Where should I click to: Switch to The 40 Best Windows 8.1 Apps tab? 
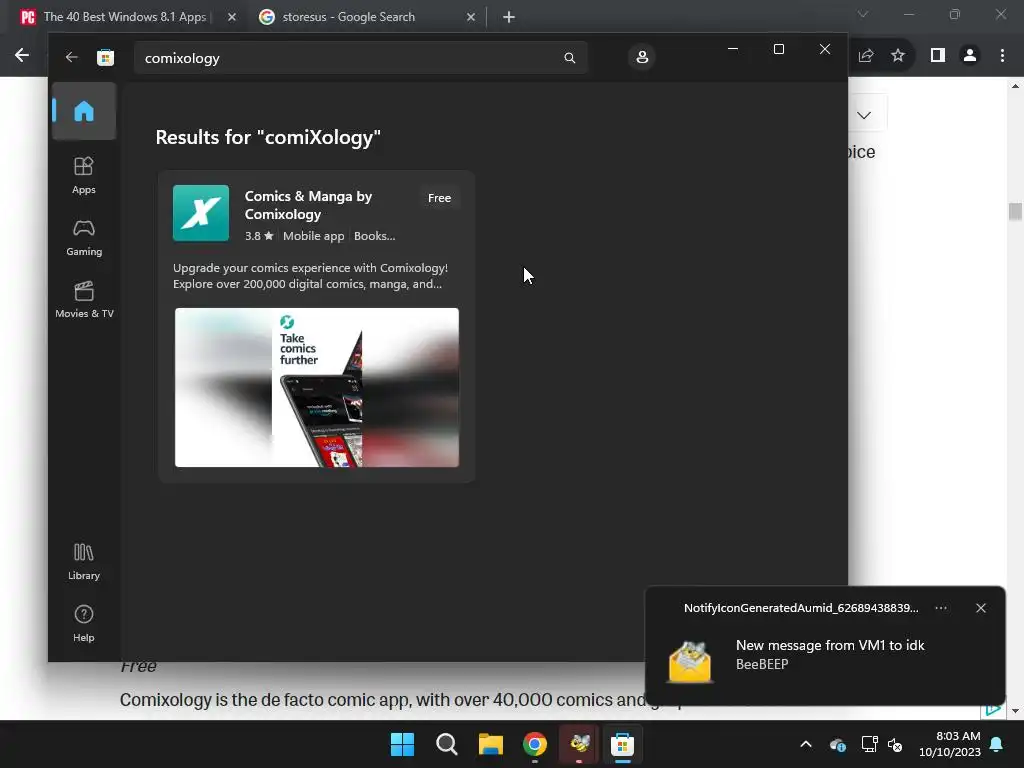click(x=124, y=17)
